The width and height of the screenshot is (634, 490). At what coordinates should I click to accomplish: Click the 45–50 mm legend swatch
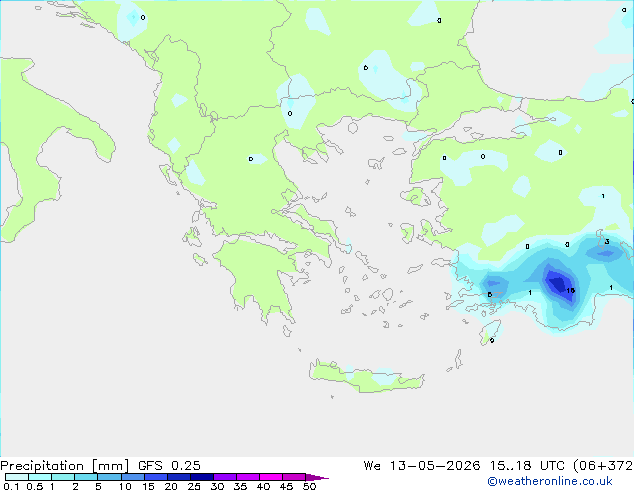294,477
